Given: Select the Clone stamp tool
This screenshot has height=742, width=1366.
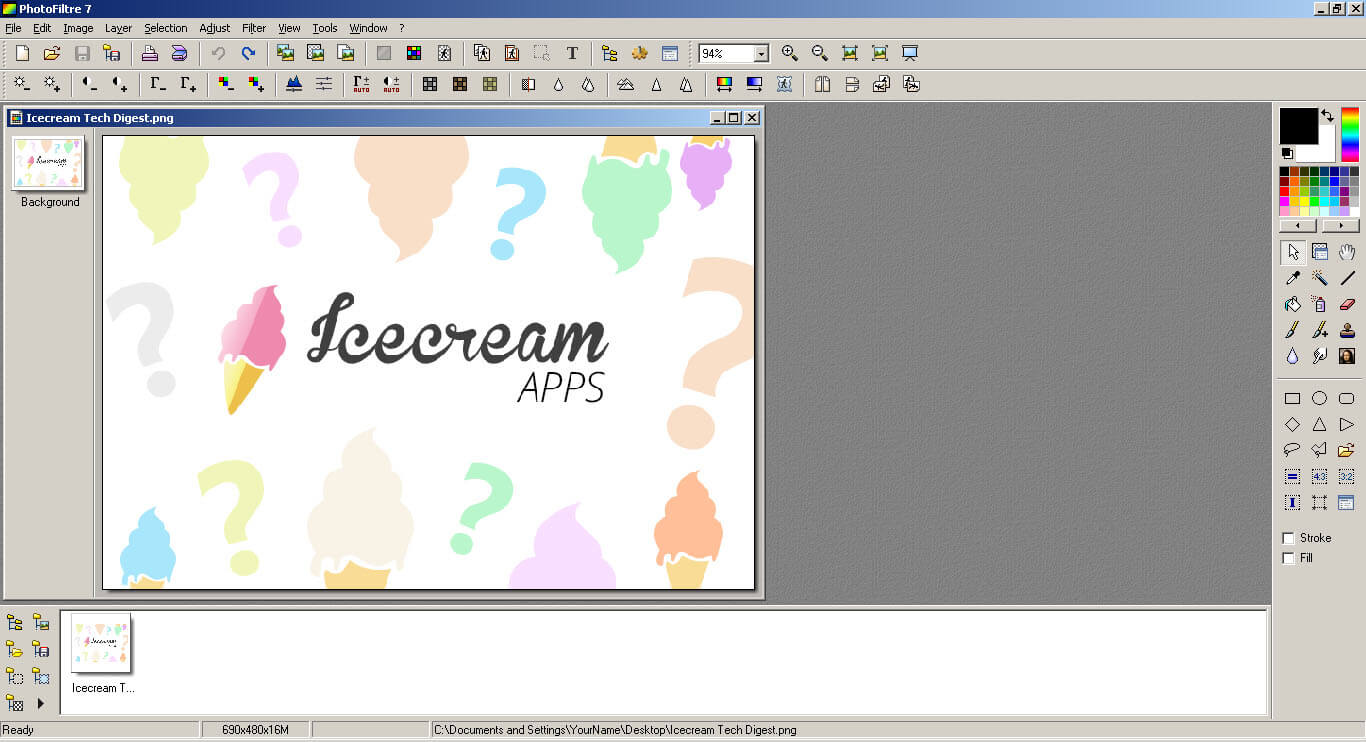Looking at the screenshot, I should (1347, 330).
